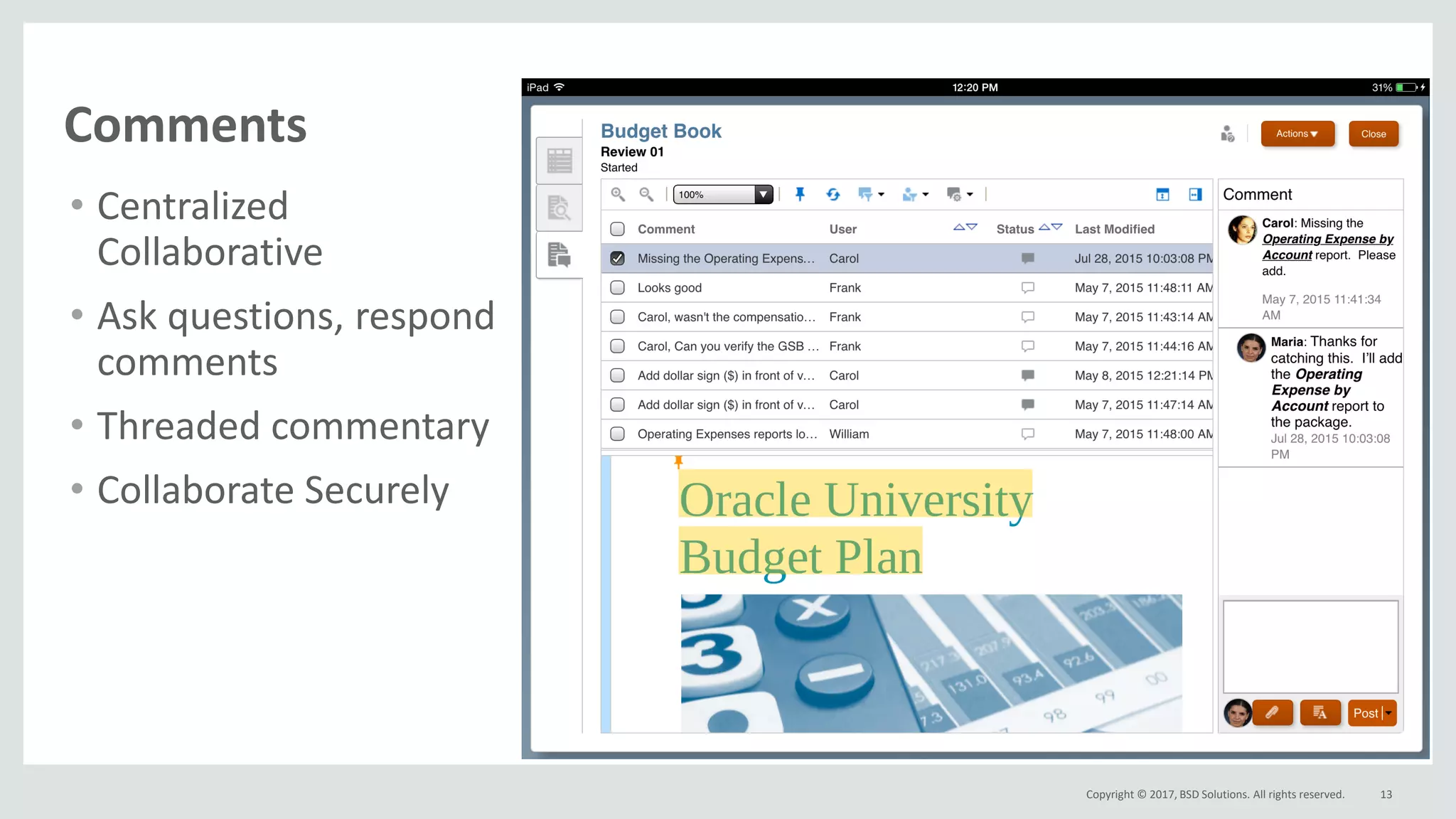Open the 100% zoom level dropdown
The image size is (1456, 819).
click(763, 194)
